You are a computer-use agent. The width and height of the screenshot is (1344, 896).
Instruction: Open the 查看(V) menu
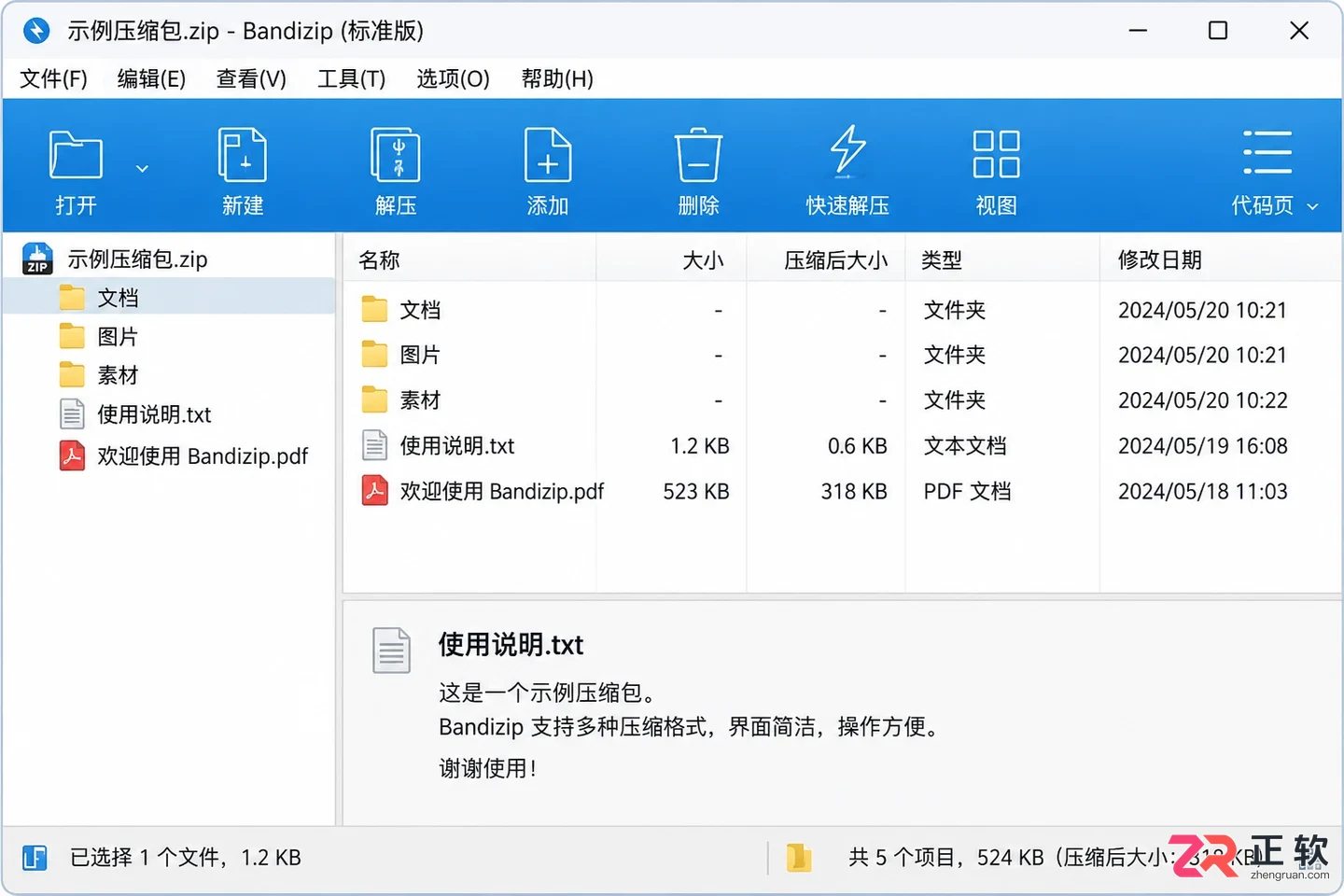[251, 78]
